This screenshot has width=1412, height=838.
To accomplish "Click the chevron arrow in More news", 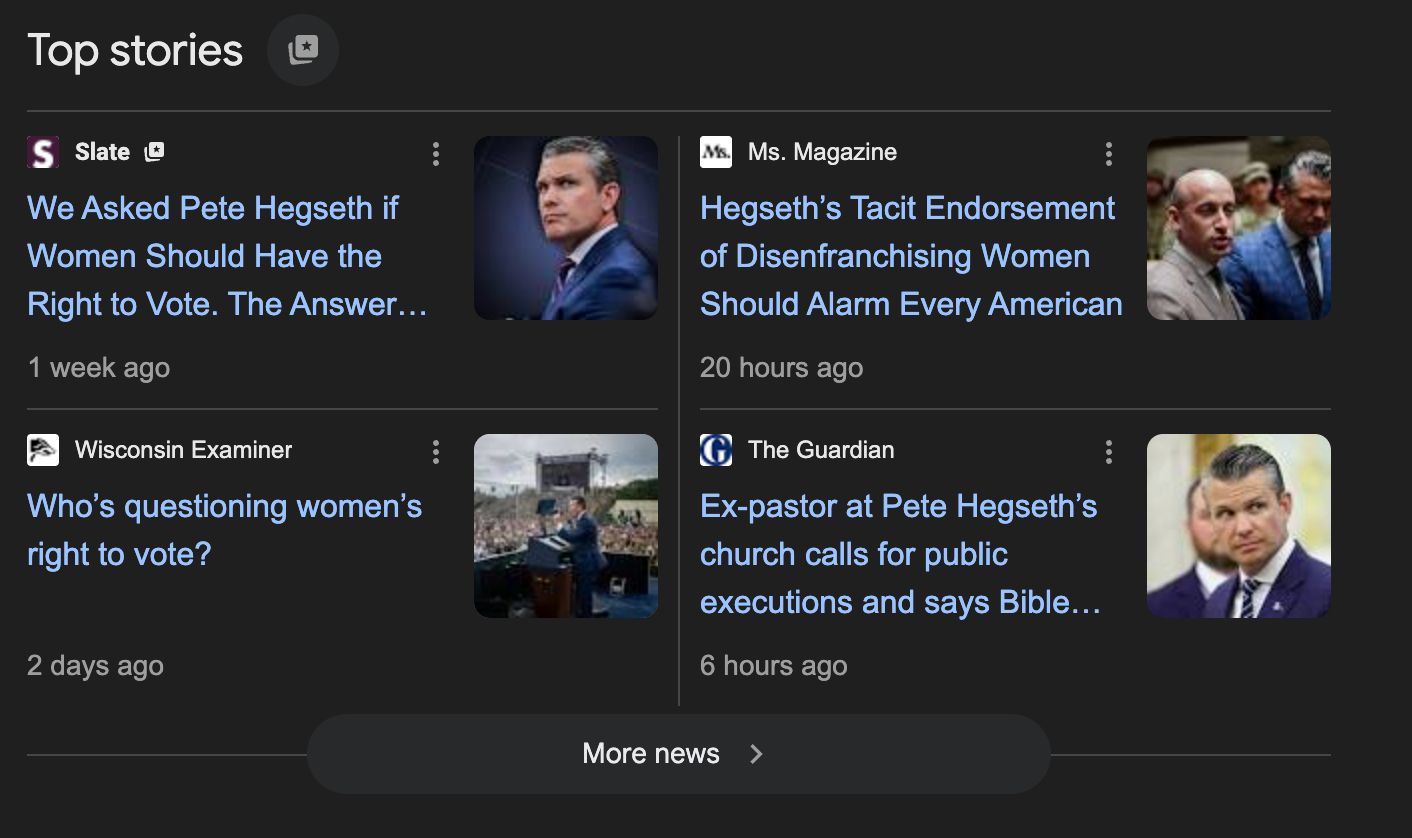I will coord(757,754).
